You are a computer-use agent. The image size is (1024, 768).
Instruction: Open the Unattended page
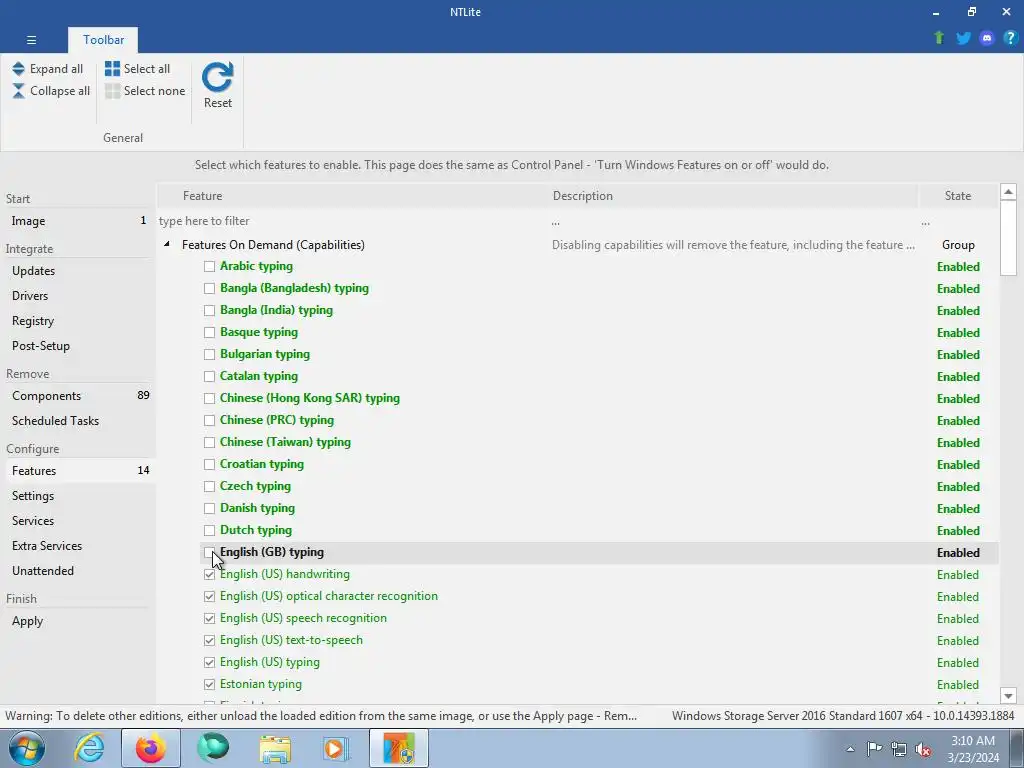[78, 571]
